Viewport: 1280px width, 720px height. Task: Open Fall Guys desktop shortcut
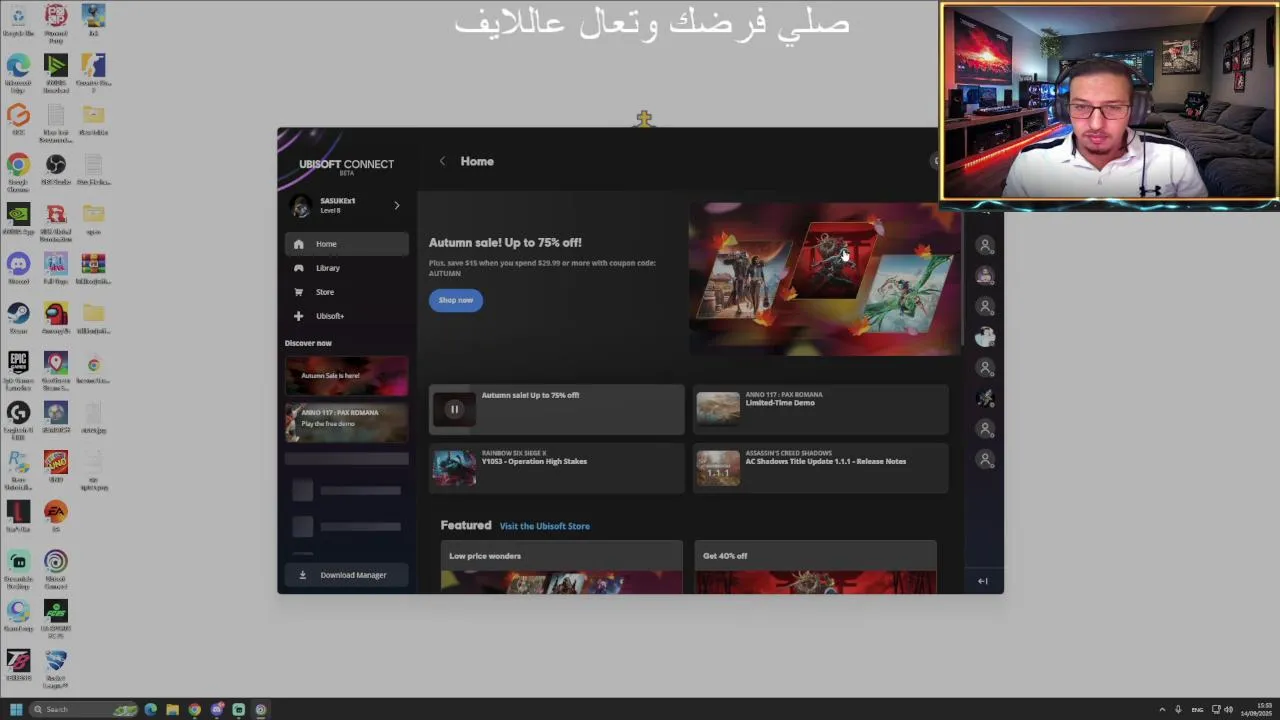coord(56,269)
